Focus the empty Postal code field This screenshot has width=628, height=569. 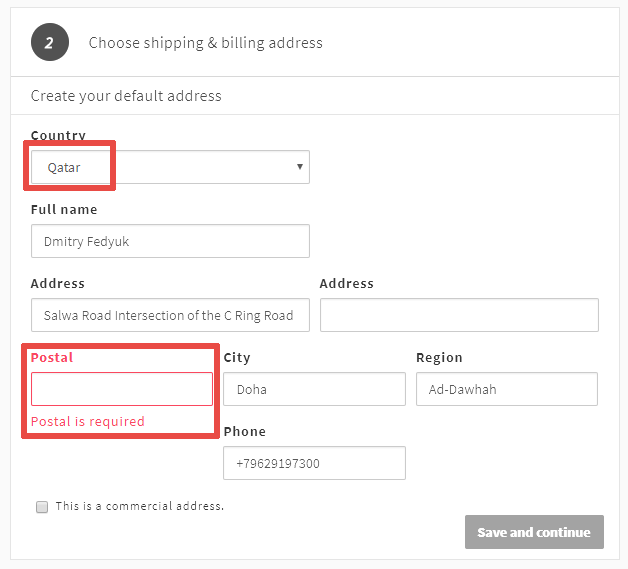pos(122,389)
